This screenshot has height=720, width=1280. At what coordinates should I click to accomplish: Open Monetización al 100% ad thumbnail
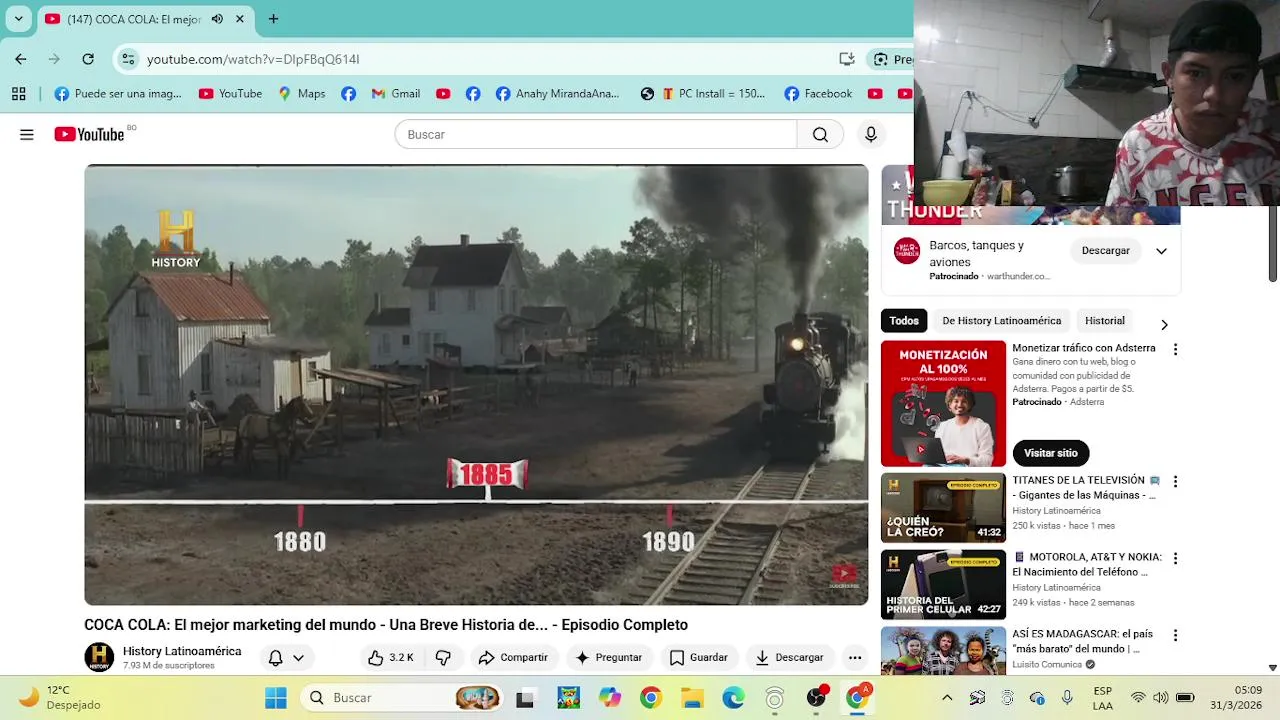(943, 403)
